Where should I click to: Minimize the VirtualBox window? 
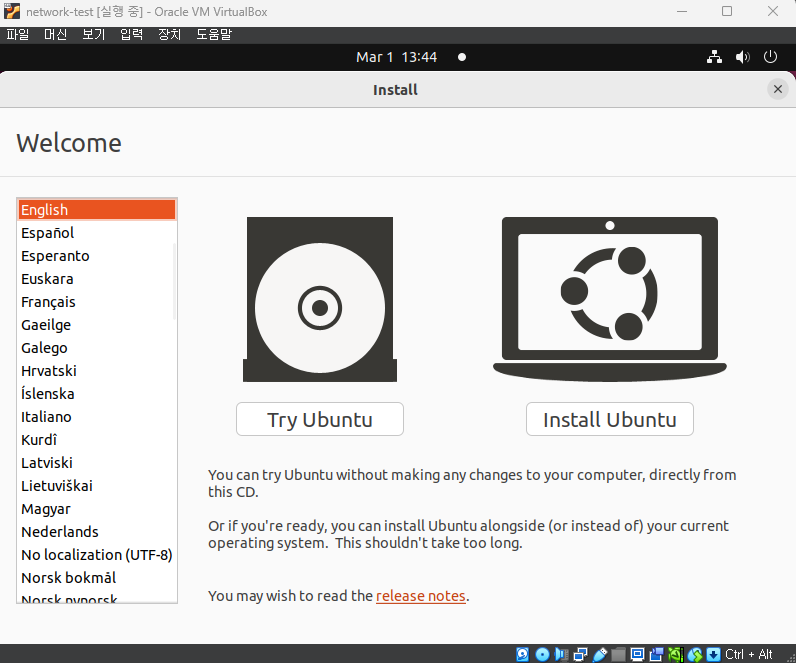[x=682, y=11]
